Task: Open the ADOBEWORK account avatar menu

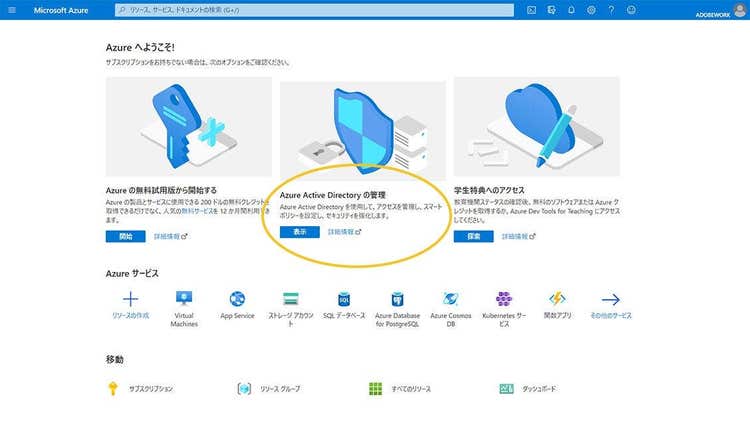Action: [739, 9]
